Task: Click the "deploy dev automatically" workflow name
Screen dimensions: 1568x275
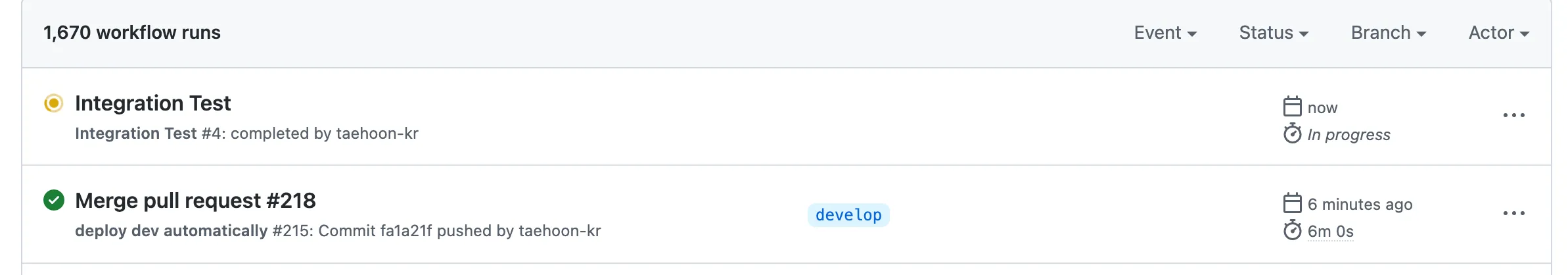Action: 171,231
